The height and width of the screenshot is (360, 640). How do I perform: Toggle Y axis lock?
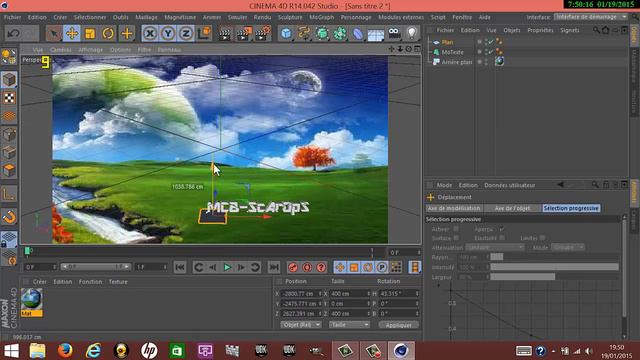coord(168,33)
